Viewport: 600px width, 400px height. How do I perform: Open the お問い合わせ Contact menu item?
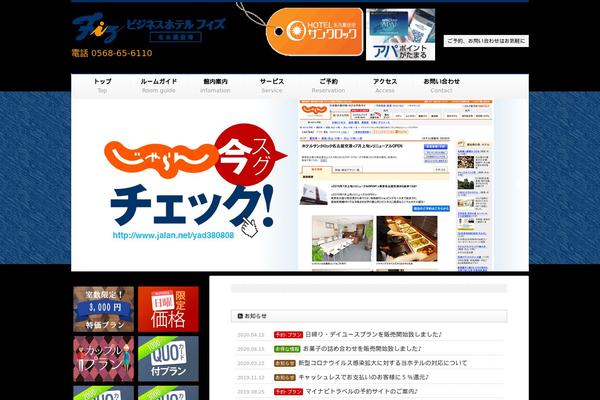[441, 86]
